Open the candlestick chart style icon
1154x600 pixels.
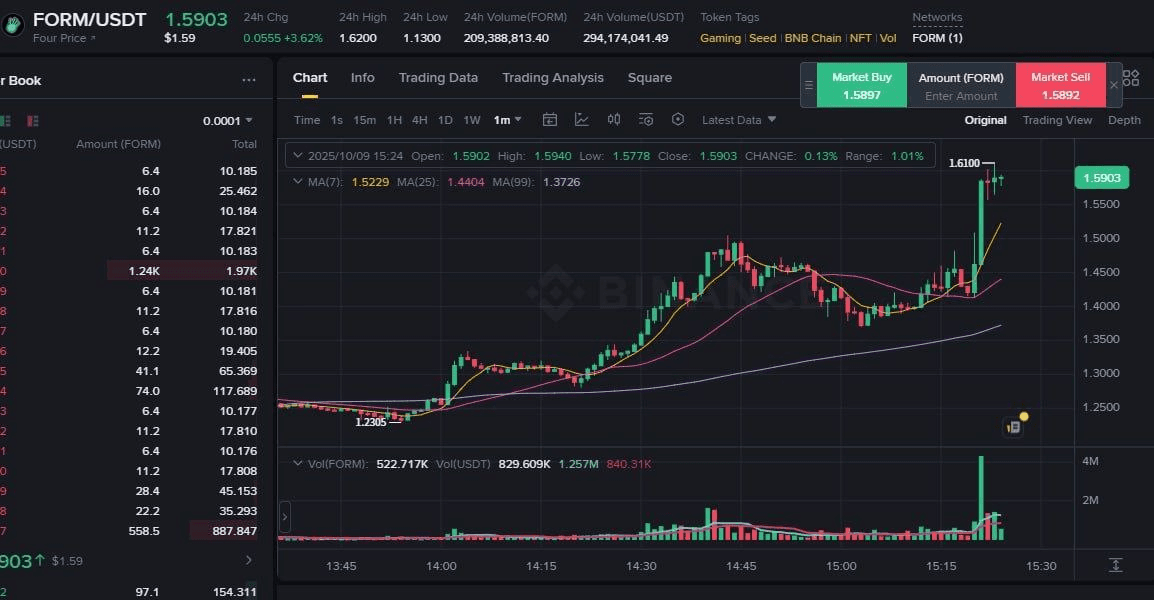614,120
